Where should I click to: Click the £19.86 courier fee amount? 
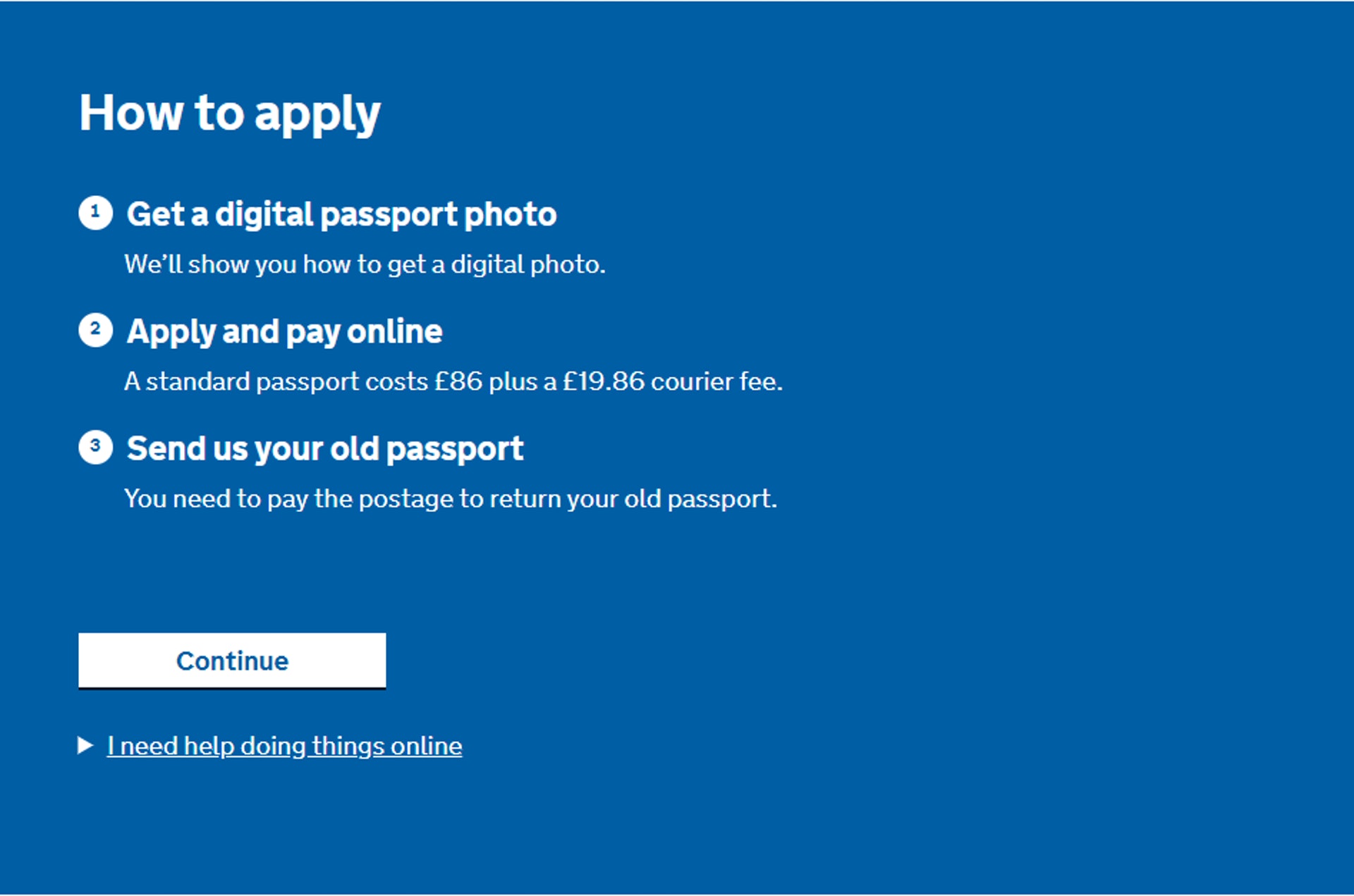(604, 381)
